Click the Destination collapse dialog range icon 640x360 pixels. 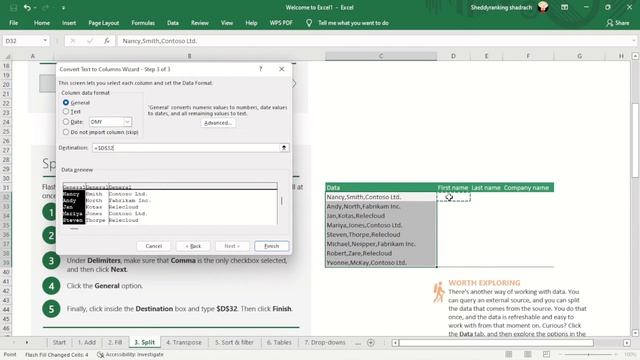284,148
